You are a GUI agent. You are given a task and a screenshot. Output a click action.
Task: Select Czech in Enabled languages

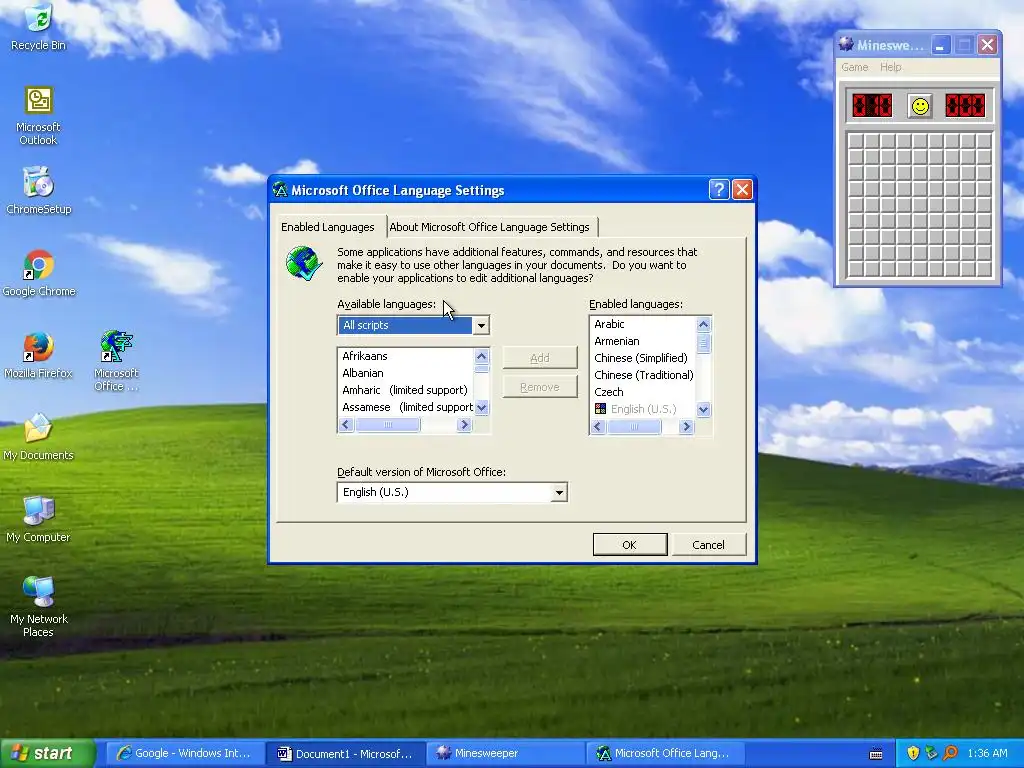pos(643,392)
